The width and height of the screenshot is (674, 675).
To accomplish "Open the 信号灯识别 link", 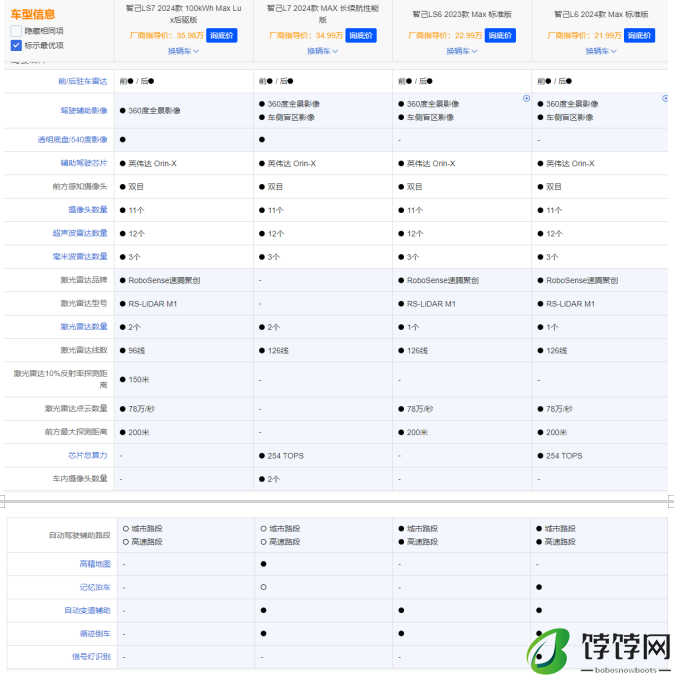I will [91, 656].
